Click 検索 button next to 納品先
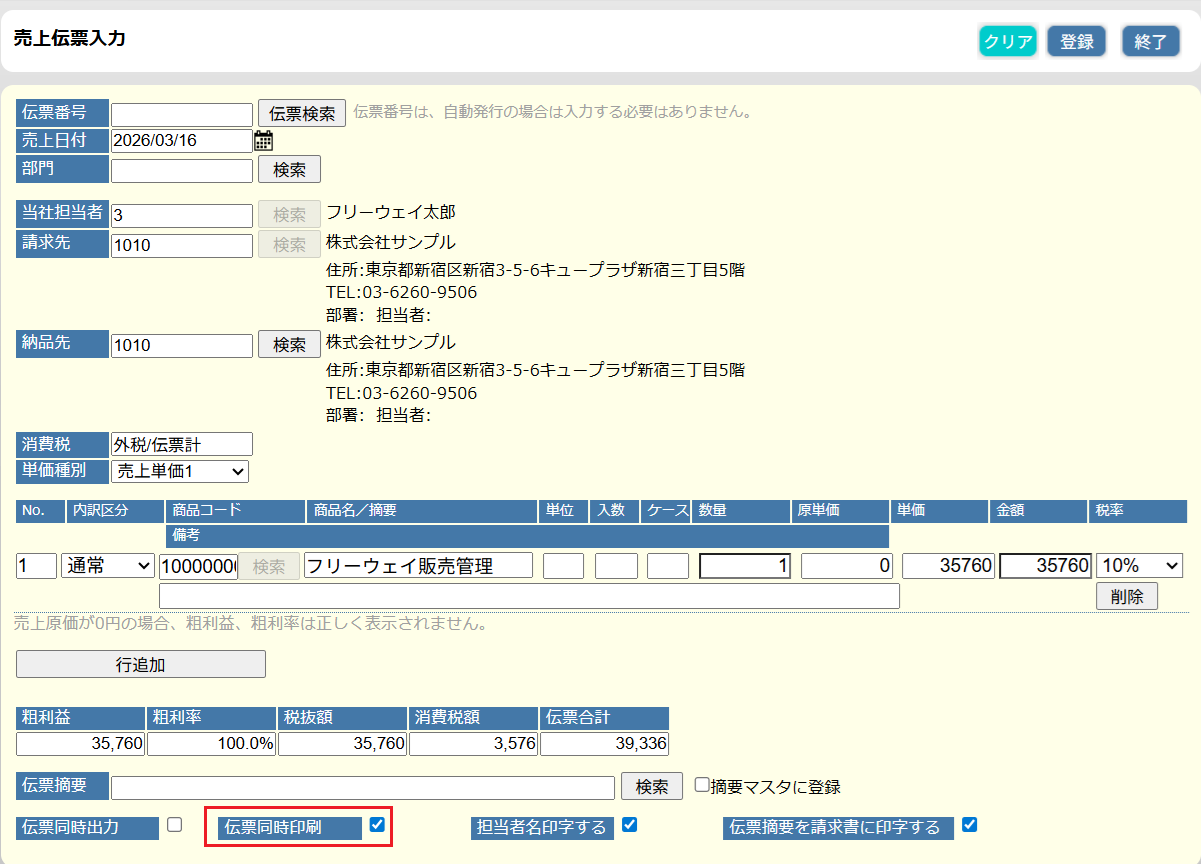The image size is (1201, 864). click(x=289, y=345)
